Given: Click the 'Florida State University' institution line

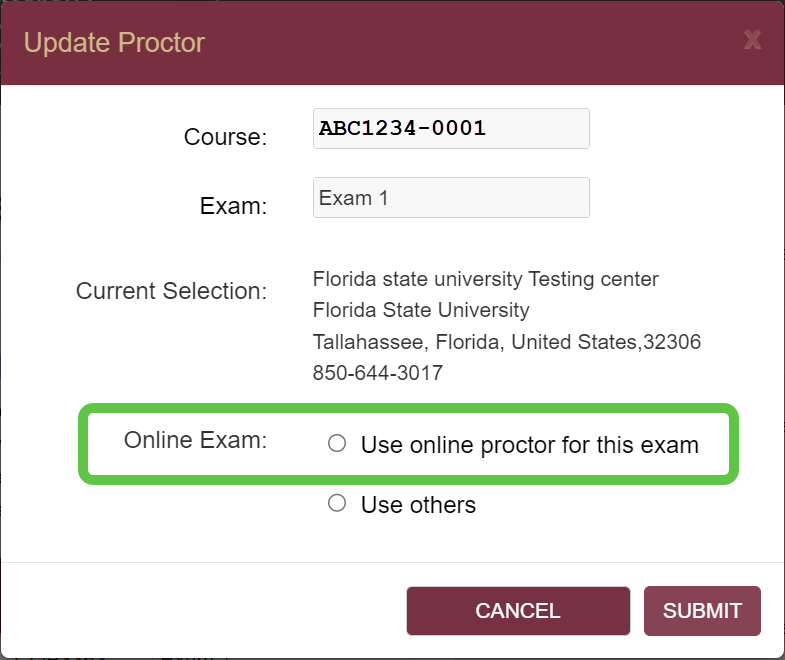Looking at the screenshot, I should pos(421,310).
